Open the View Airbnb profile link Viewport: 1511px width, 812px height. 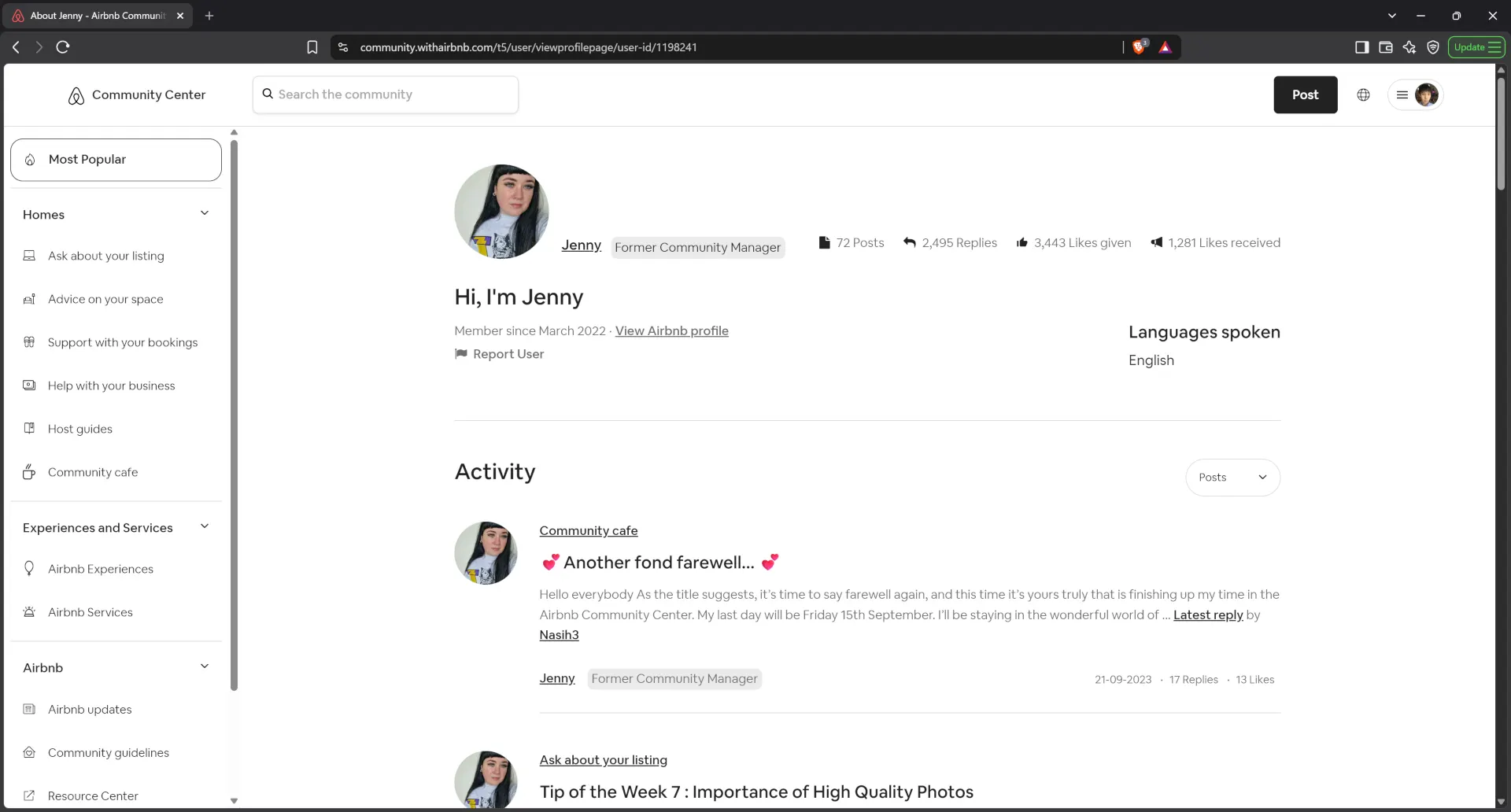(671, 331)
